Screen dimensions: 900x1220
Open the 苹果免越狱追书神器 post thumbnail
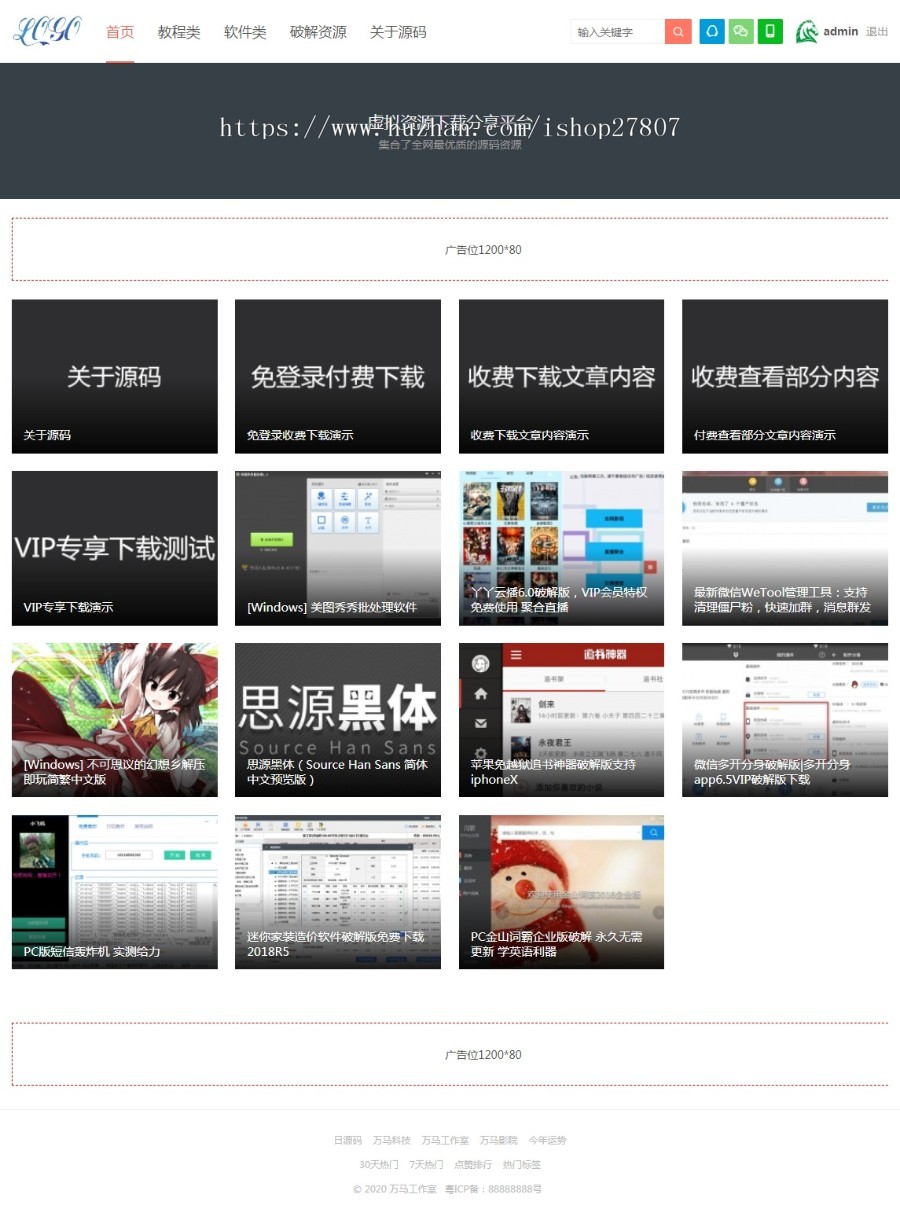coord(561,720)
